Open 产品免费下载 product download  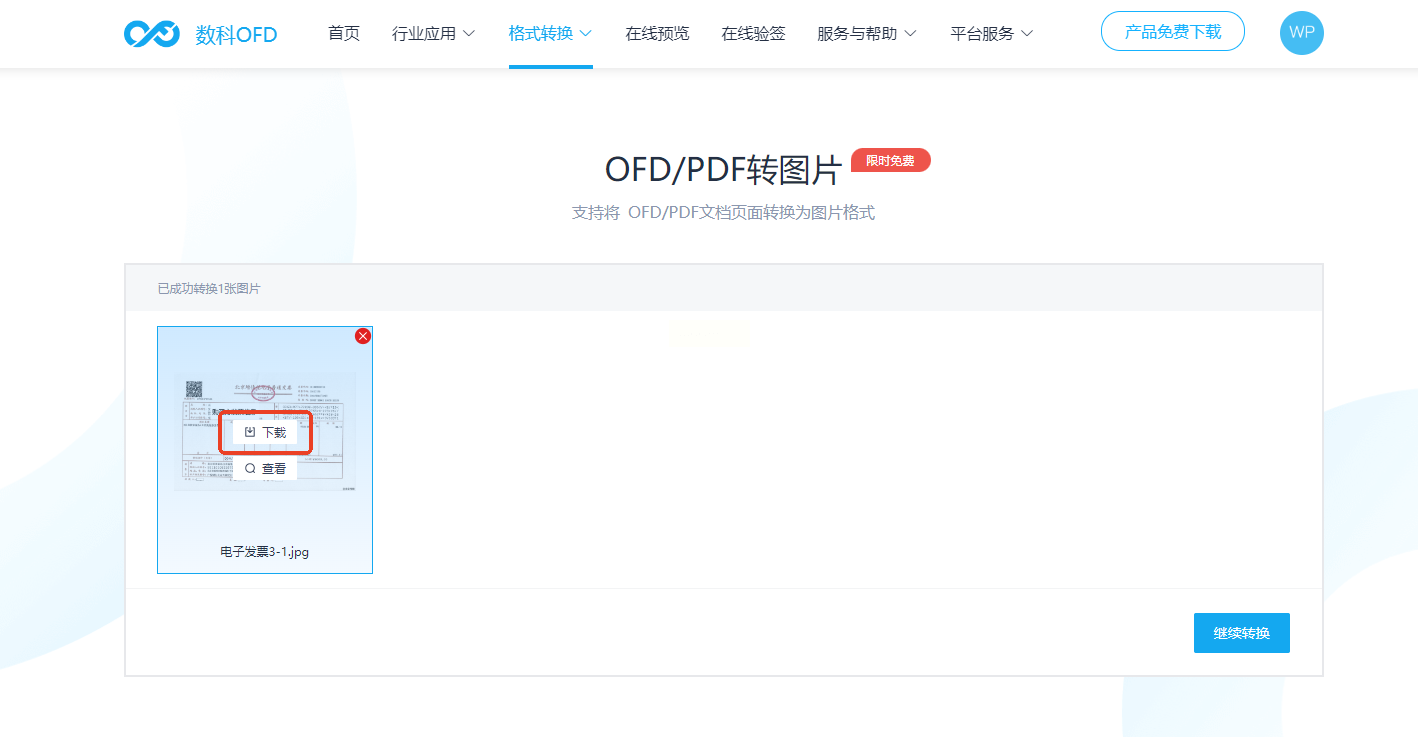[x=1173, y=32]
